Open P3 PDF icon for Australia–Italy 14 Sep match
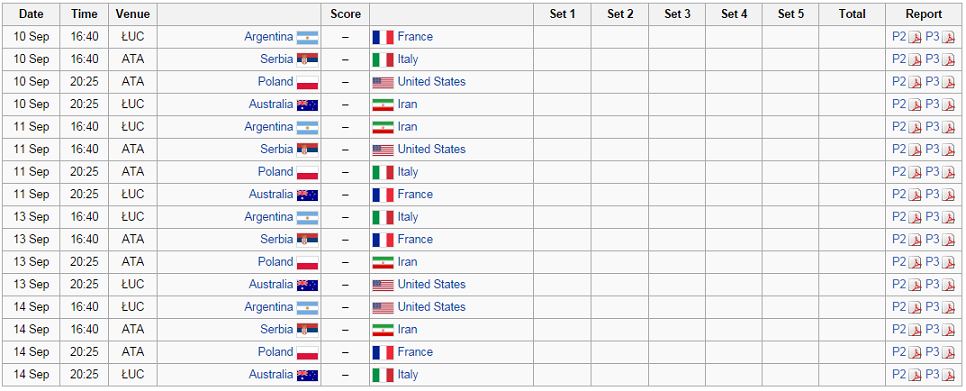The image size is (966, 391). (948, 375)
